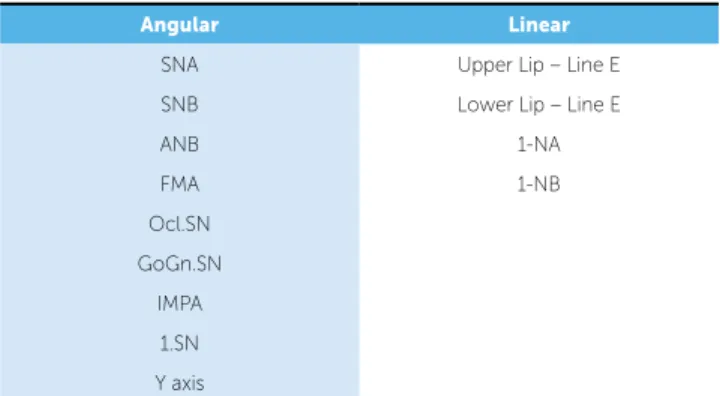
Task: Click the Lower Lip – Line E cell
Action: (x=539, y=104)
